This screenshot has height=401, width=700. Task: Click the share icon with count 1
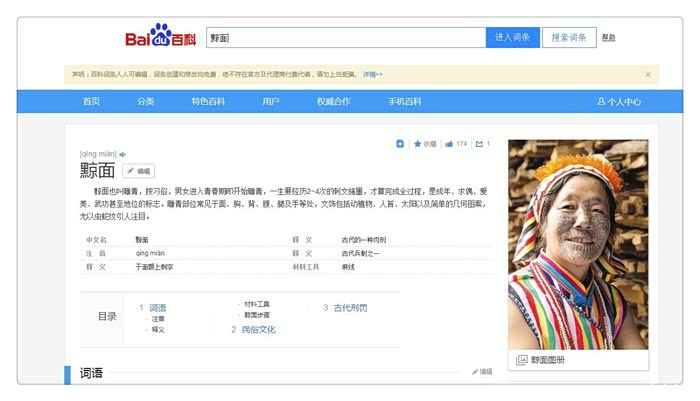click(x=479, y=144)
